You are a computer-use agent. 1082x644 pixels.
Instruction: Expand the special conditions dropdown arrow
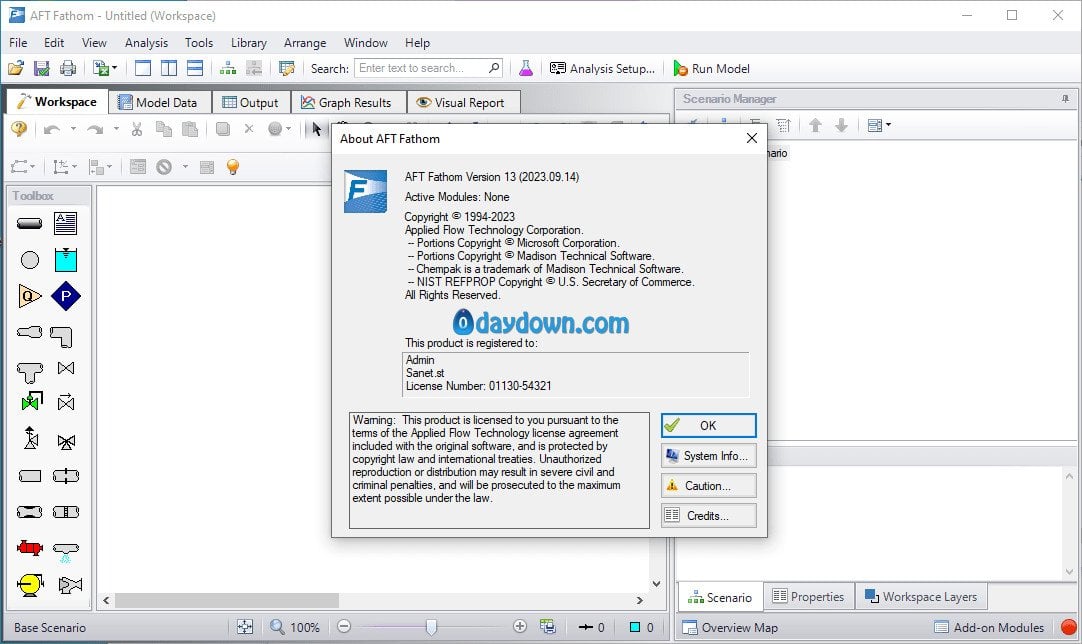185,166
